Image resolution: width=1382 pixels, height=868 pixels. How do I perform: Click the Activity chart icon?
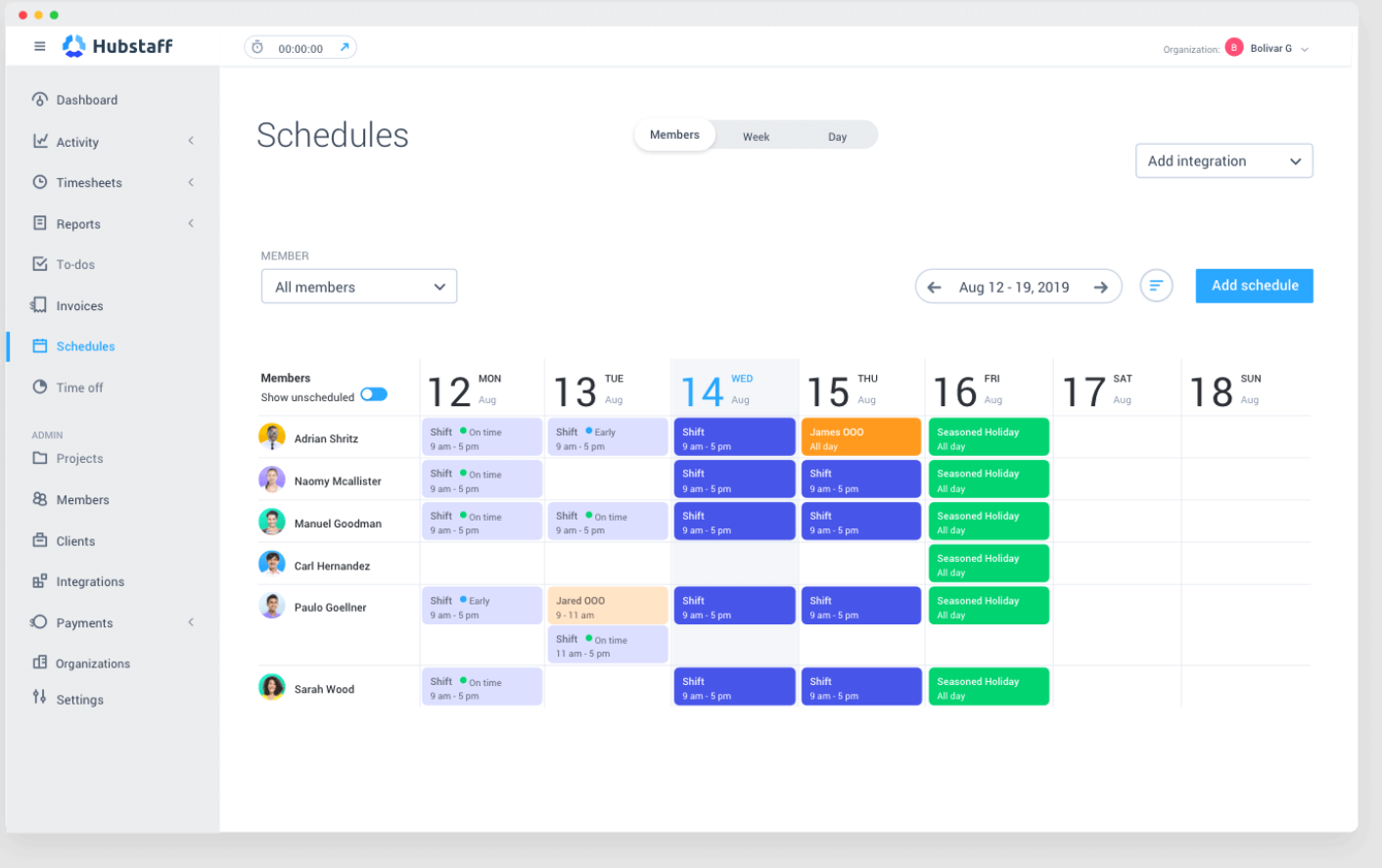pos(40,141)
